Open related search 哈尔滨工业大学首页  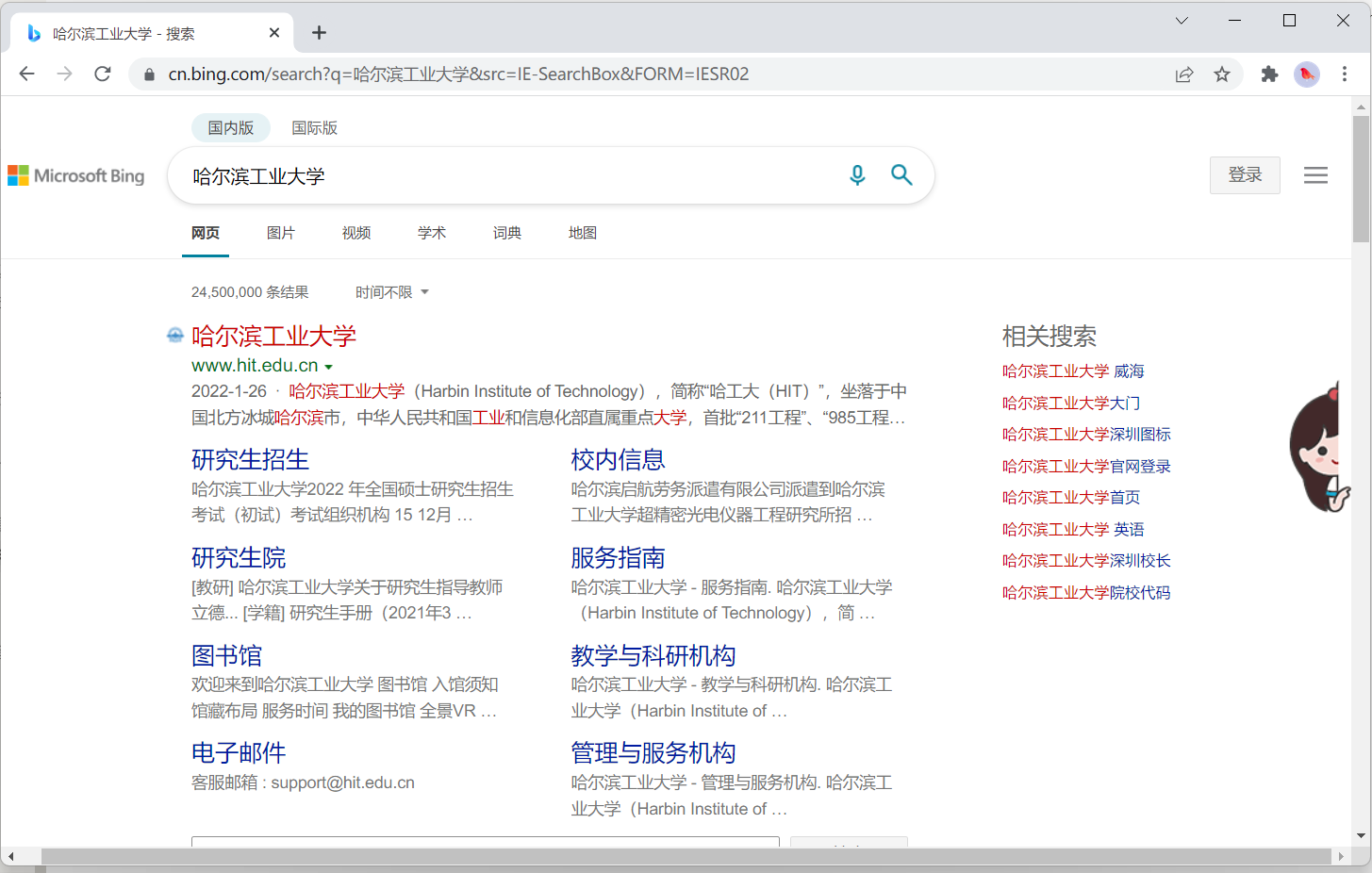click(x=1071, y=498)
